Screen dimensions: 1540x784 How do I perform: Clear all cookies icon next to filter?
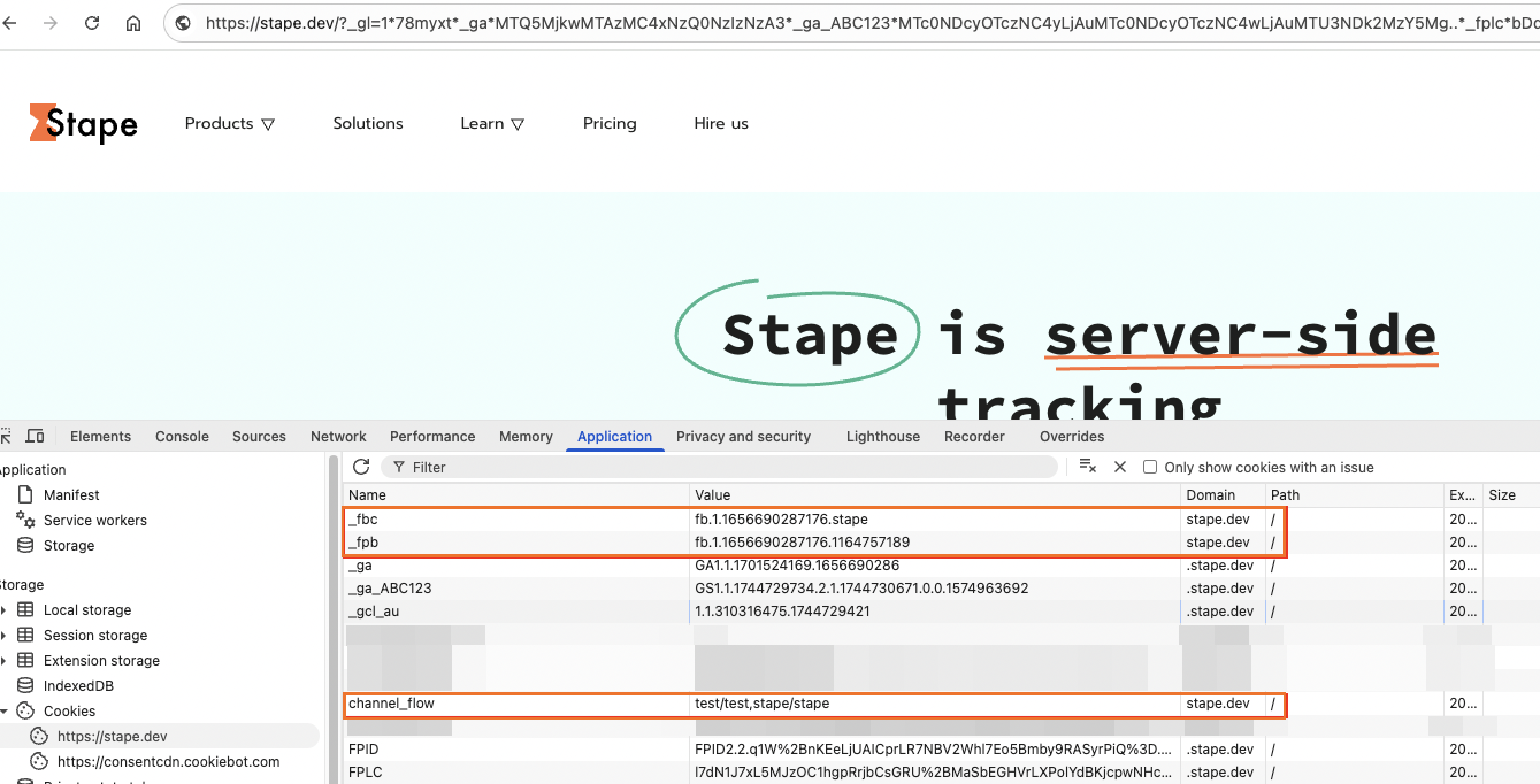(1087, 467)
